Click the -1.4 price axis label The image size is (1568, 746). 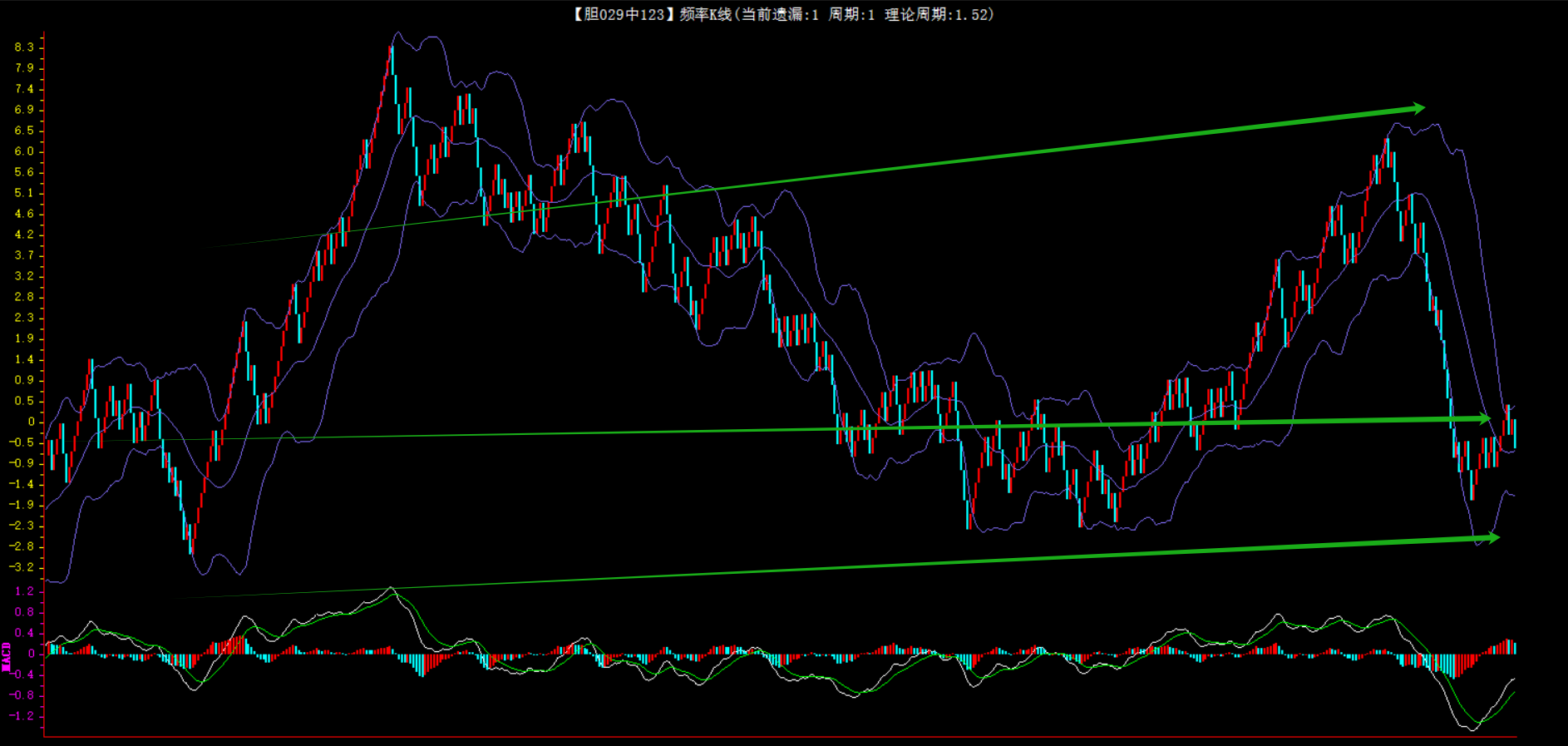click(x=22, y=484)
